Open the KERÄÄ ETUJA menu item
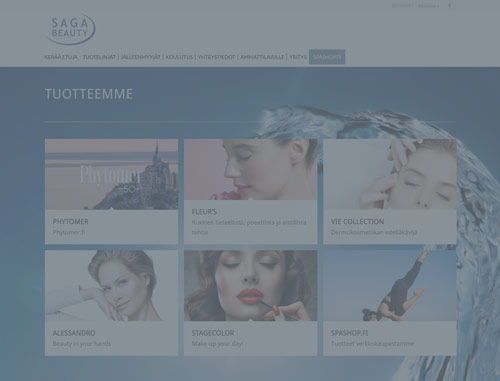 coord(61,57)
